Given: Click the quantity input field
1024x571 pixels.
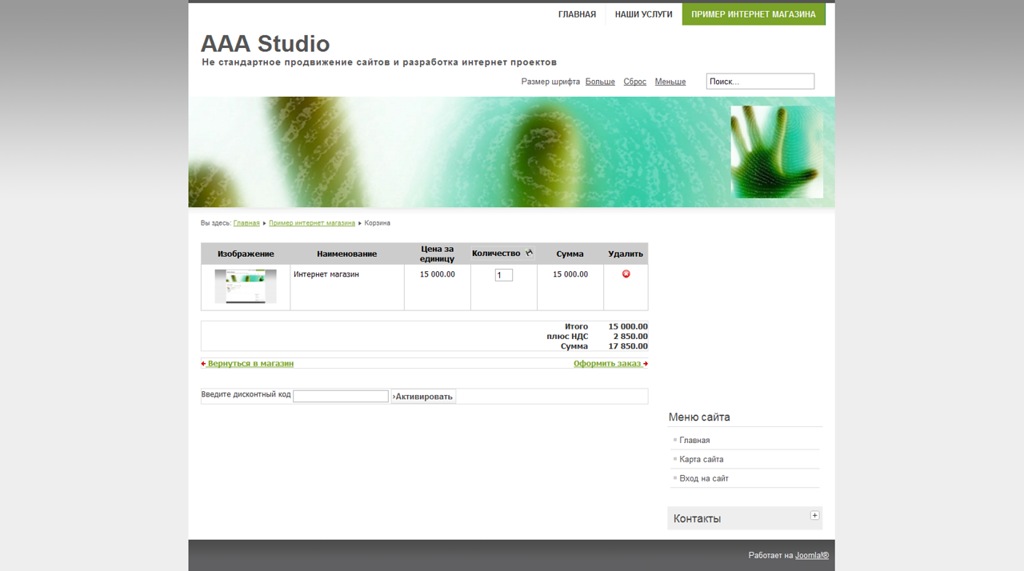Looking at the screenshot, I should pos(504,275).
